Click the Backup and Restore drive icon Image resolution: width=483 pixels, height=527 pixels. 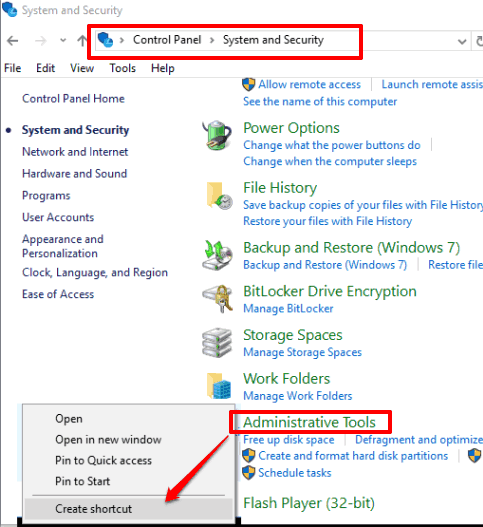[217, 255]
